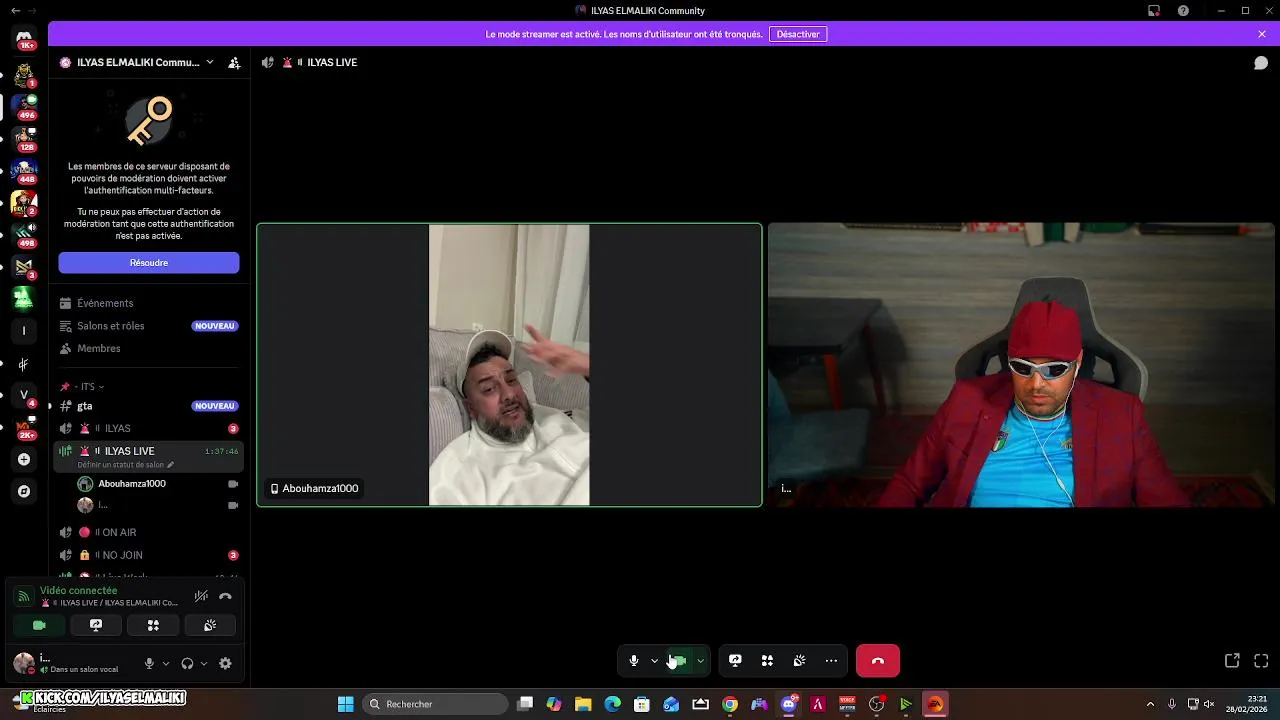1280x720 pixels.
Task: Join the ILYAS voice channel
Action: click(x=148, y=429)
